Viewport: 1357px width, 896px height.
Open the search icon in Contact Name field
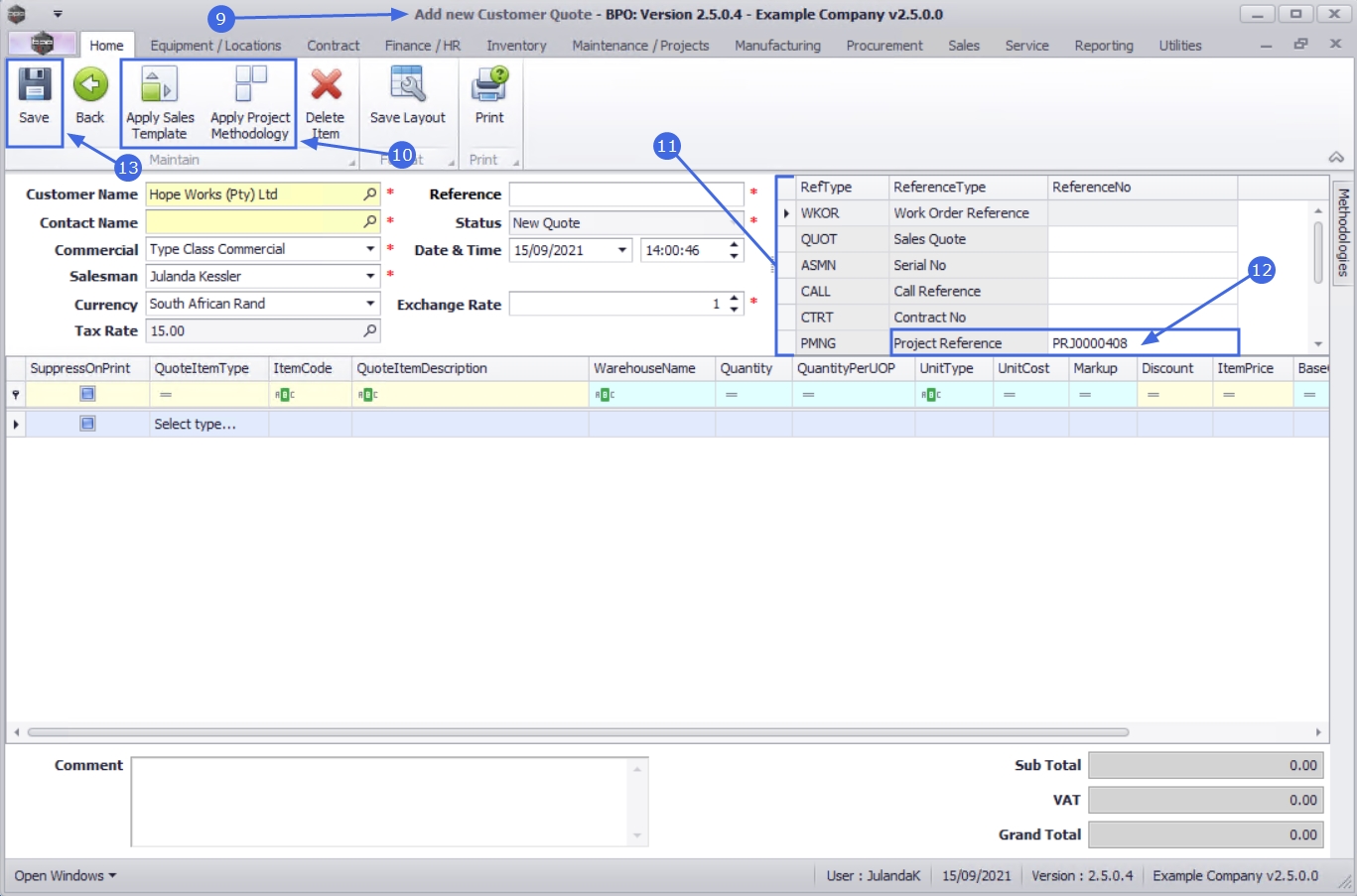coord(370,222)
